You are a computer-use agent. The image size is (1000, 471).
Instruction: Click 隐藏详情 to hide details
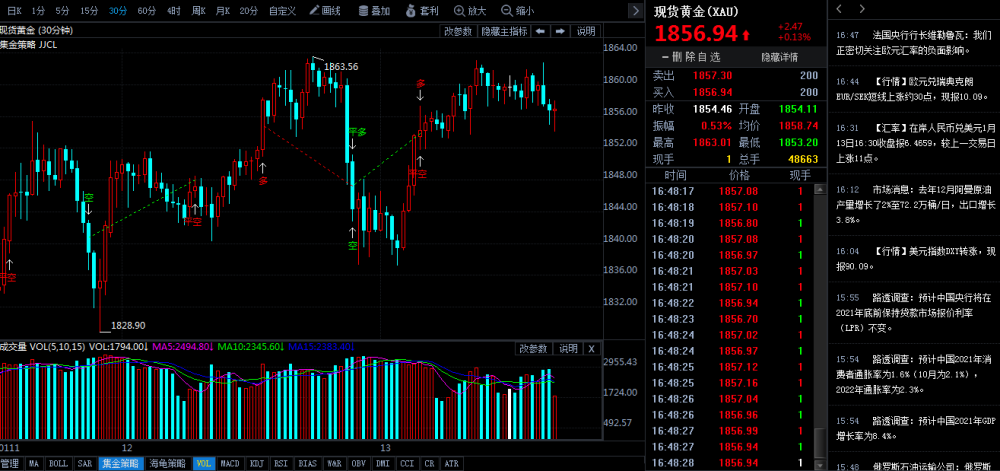coord(779,57)
